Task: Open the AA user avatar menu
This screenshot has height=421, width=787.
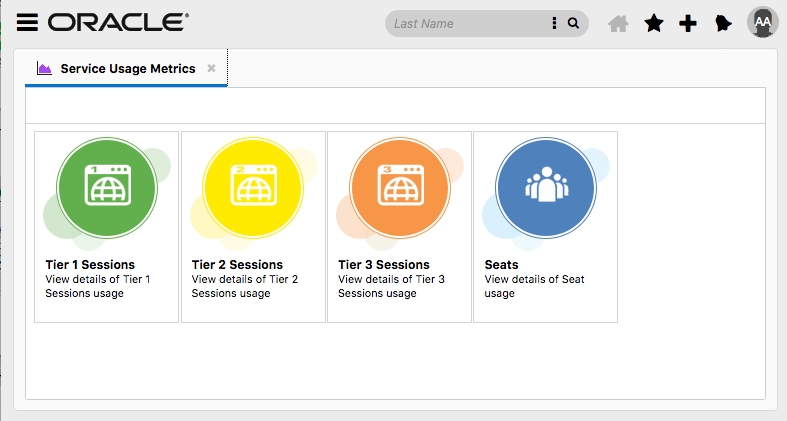Action: click(762, 23)
